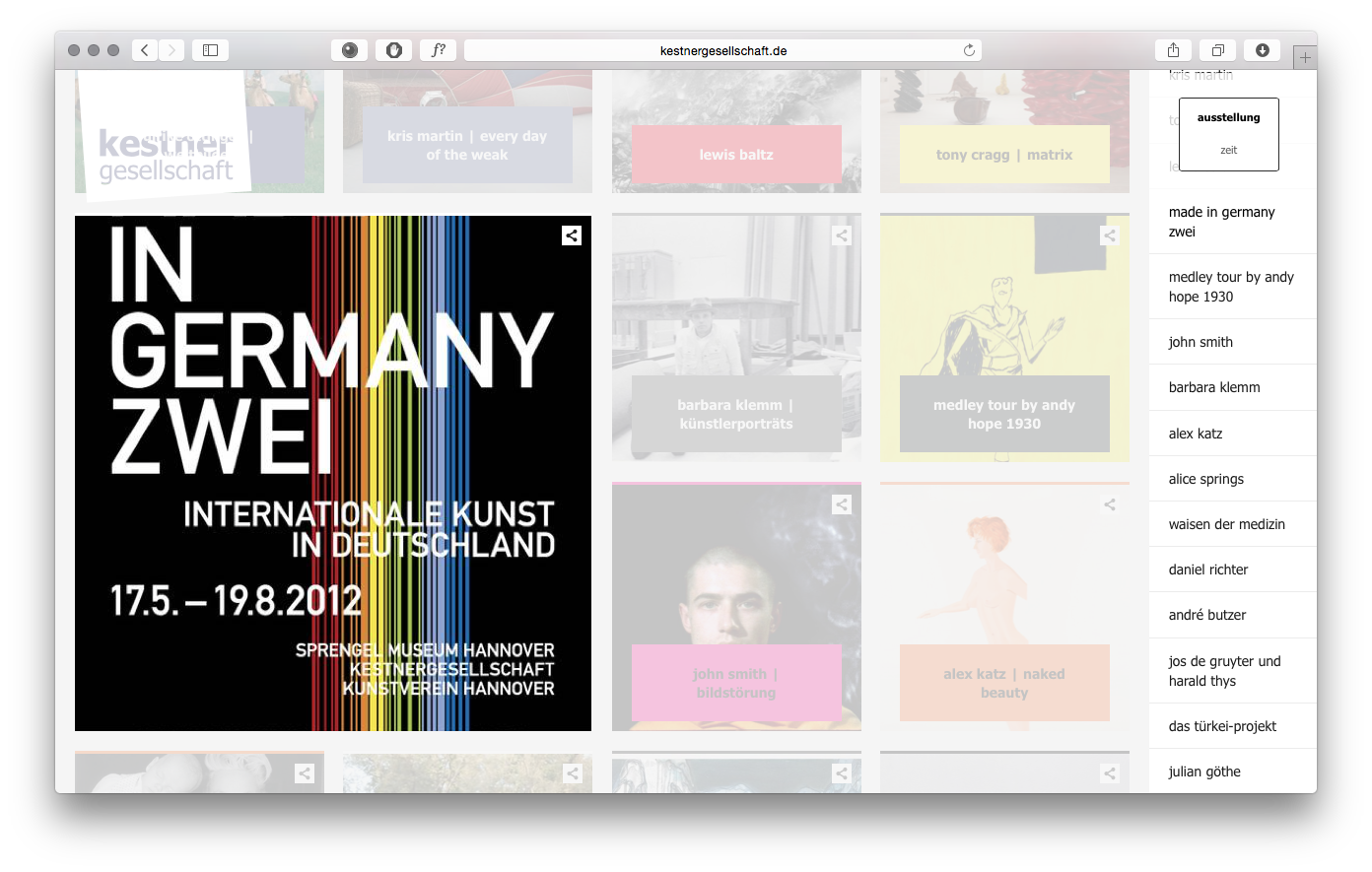
Task: Reload the page using the refresh icon
Action: click(x=969, y=50)
